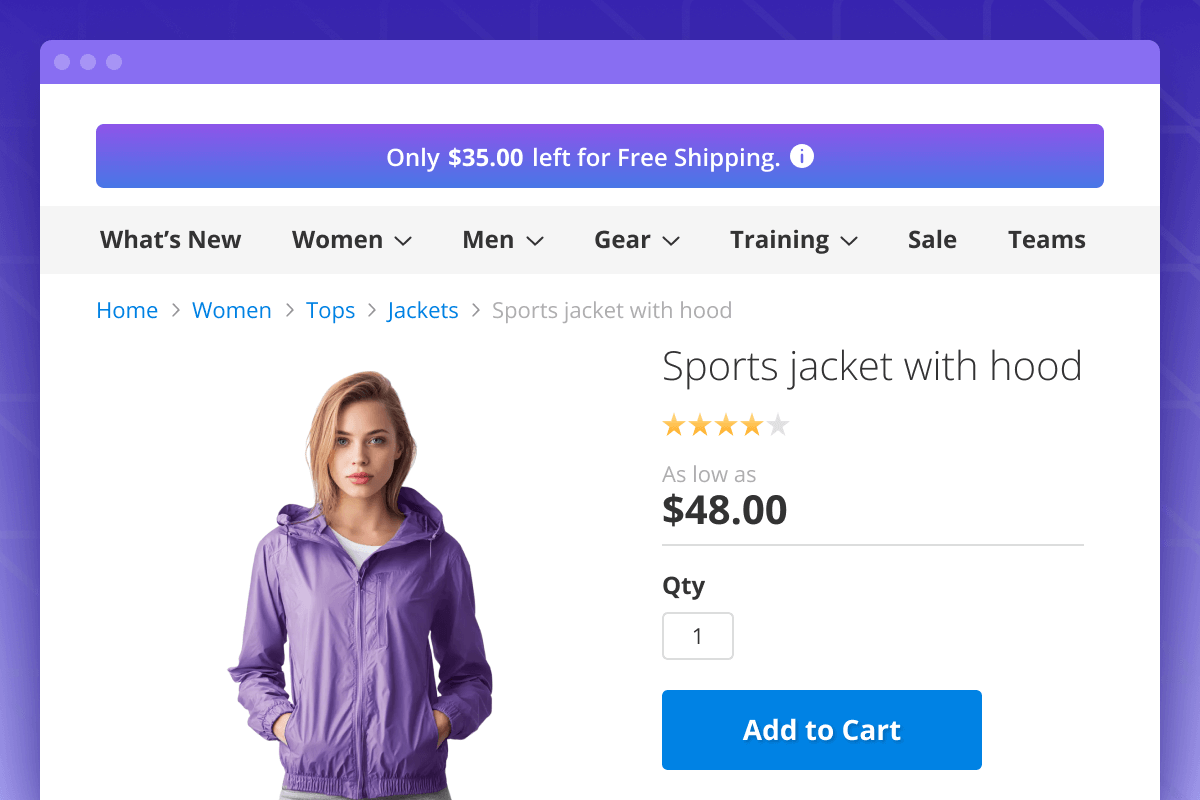Click the fourth gold rating star
The height and width of the screenshot is (800, 1200).
click(753, 425)
